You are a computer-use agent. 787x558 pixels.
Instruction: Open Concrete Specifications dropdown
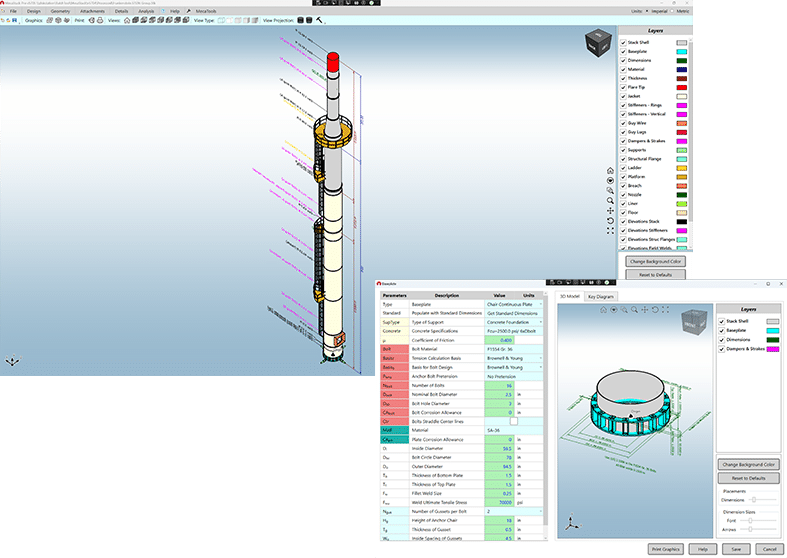tap(514, 331)
